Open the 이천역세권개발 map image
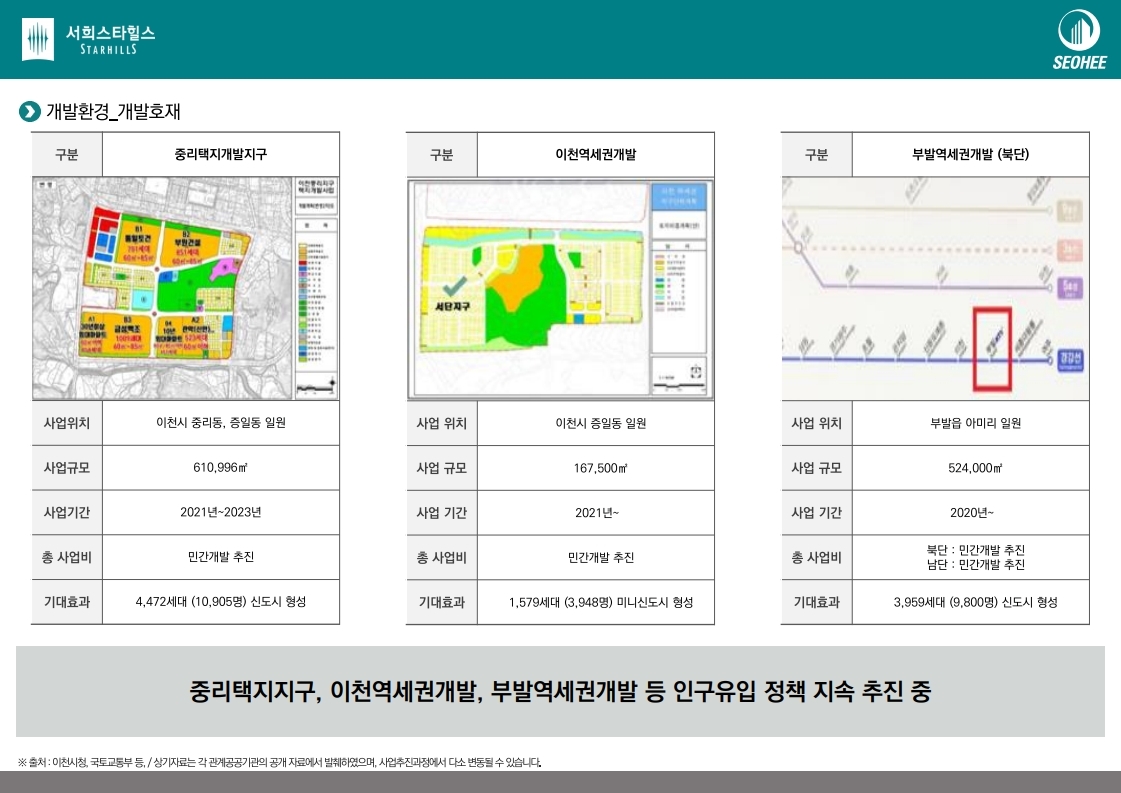1121x793 pixels. pos(560,289)
